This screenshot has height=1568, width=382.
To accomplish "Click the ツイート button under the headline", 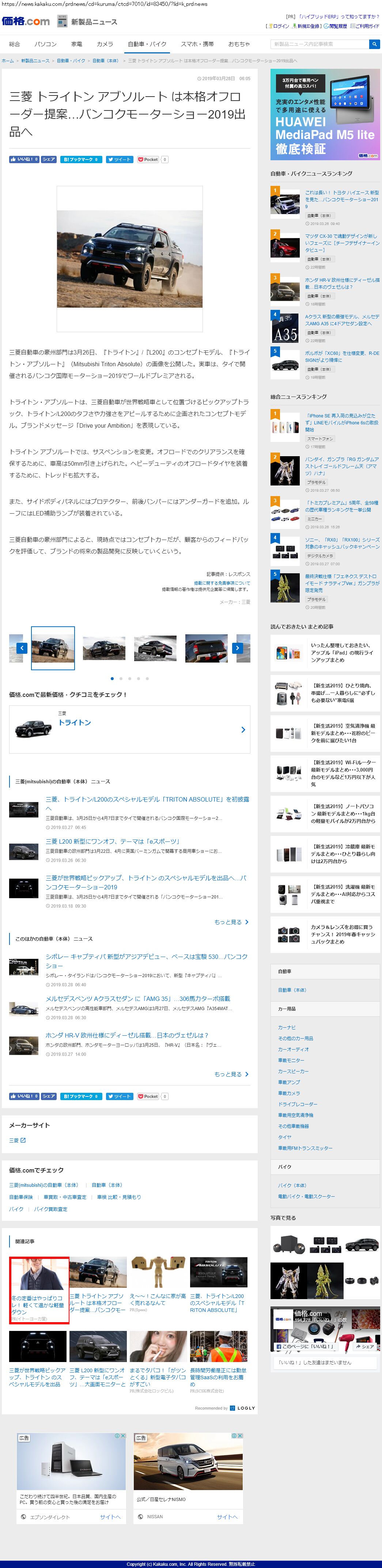I will click(x=119, y=160).
